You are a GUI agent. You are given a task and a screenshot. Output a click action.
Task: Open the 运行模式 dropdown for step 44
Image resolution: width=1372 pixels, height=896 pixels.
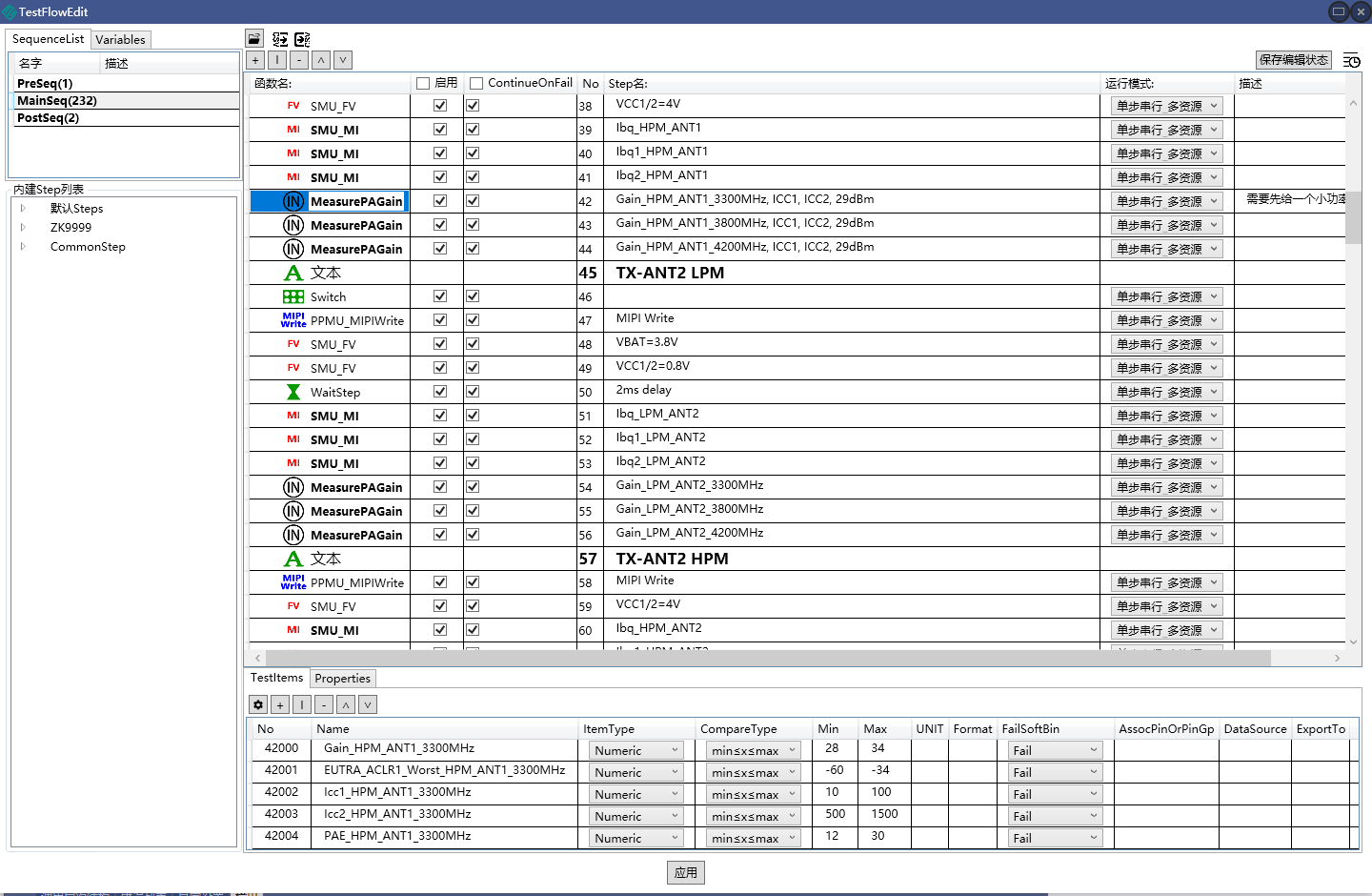pos(1167,249)
